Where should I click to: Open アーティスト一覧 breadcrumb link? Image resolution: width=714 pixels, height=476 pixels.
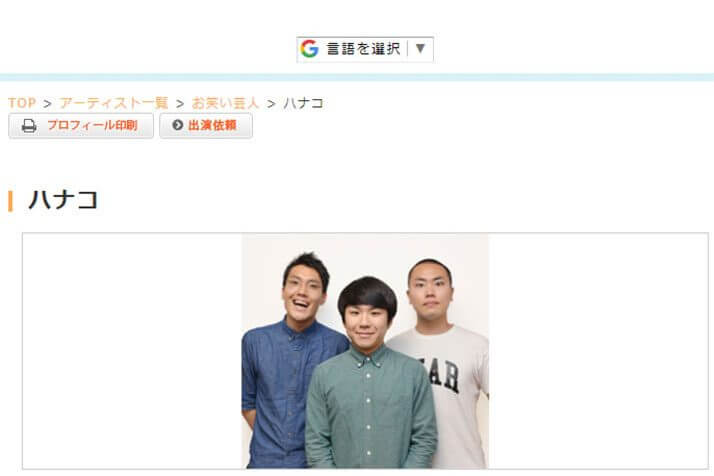click(x=114, y=103)
